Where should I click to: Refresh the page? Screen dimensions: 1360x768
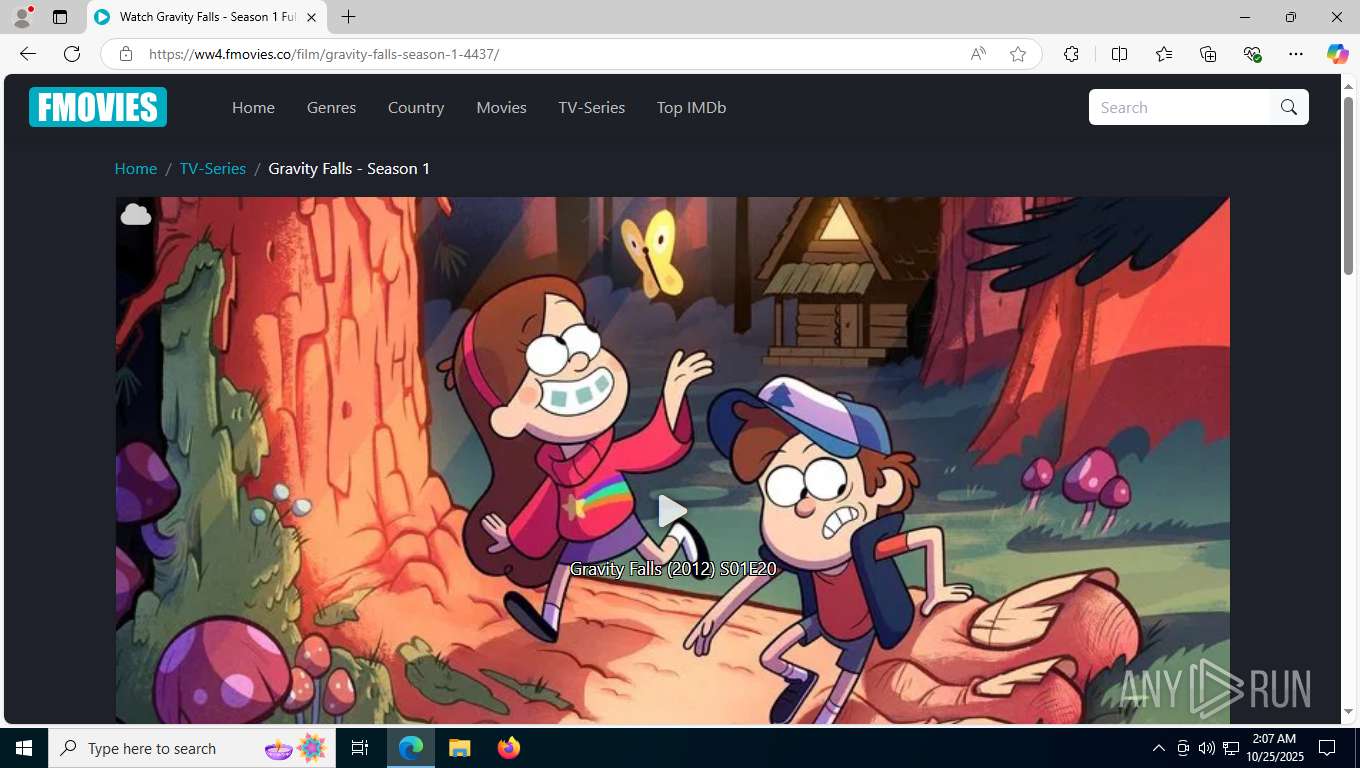coord(72,54)
